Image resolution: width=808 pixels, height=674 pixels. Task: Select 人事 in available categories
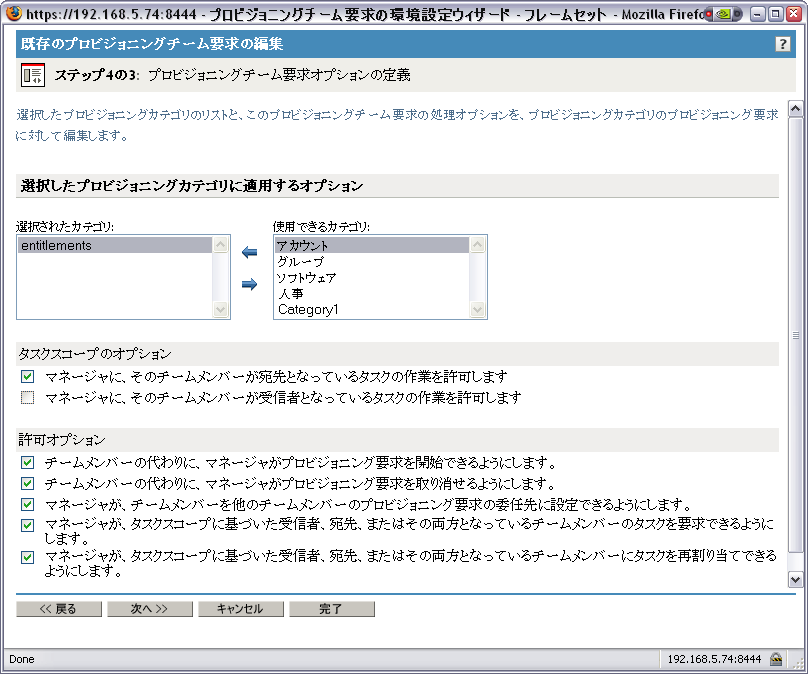(372, 293)
